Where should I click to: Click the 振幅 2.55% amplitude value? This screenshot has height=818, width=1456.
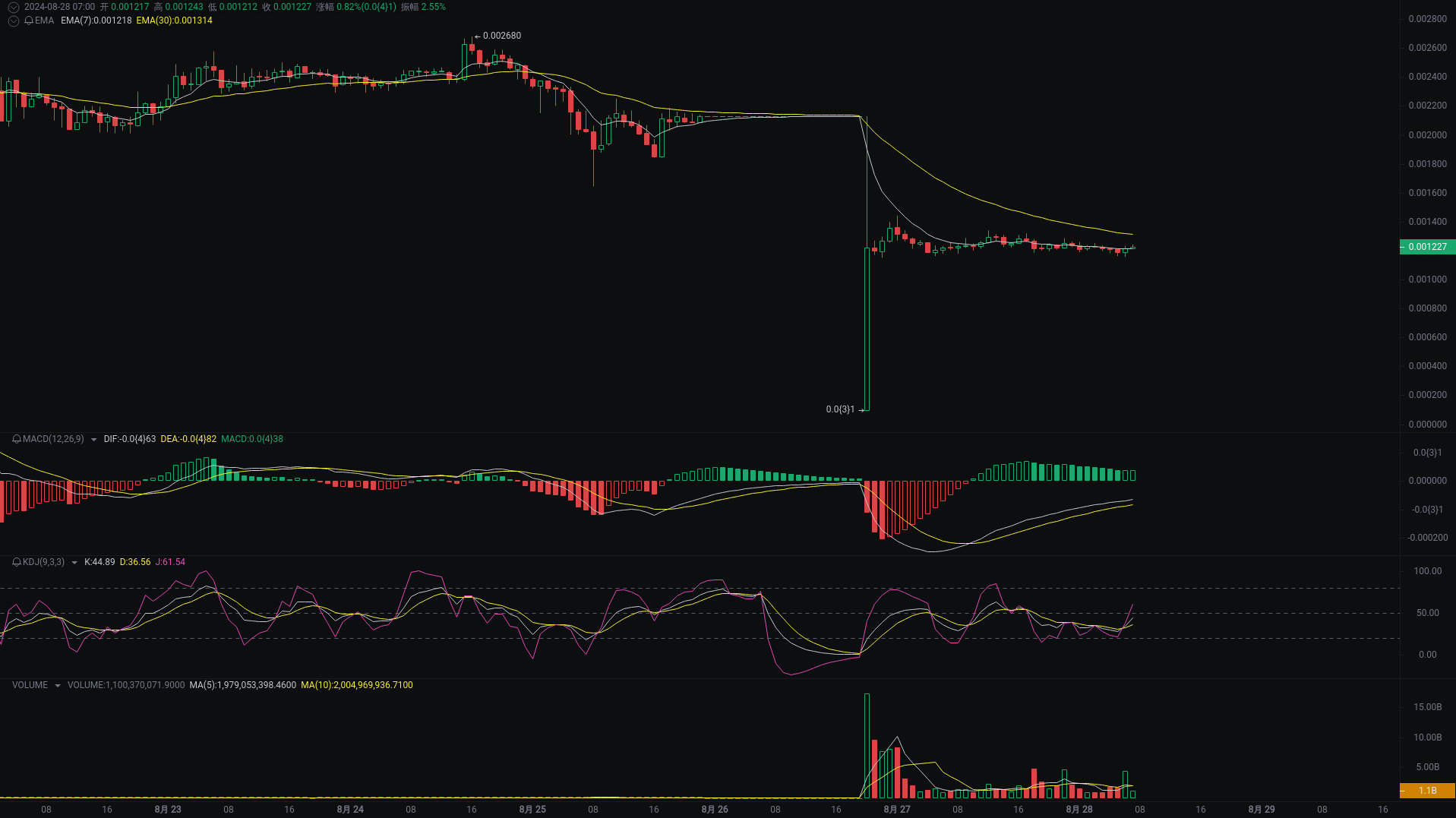pos(423,7)
